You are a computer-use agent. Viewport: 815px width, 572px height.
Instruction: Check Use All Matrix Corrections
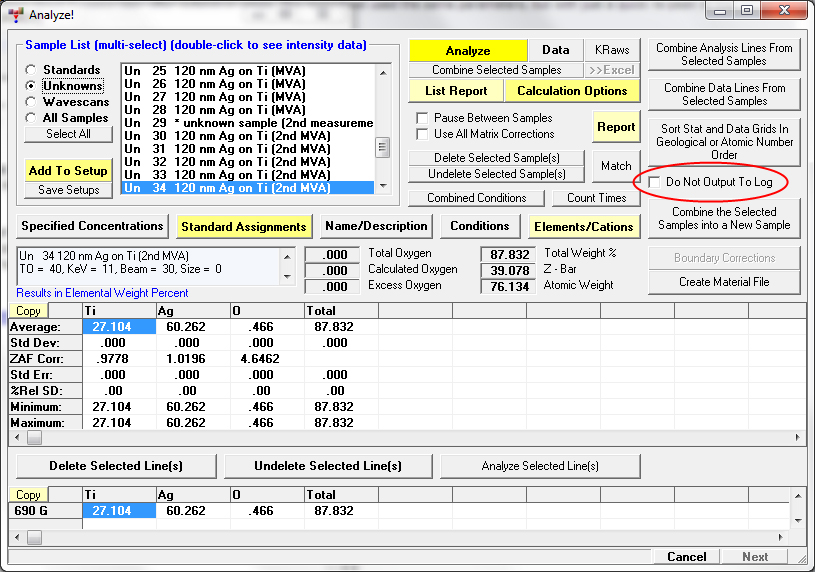click(x=422, y=134)
